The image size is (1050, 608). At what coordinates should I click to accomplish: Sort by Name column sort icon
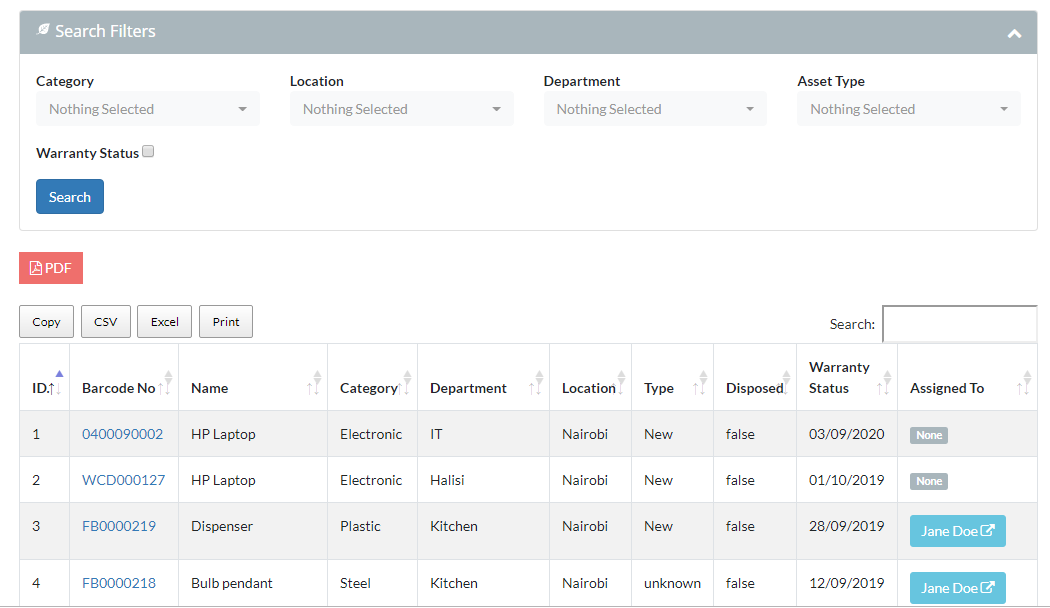point(315,382)
